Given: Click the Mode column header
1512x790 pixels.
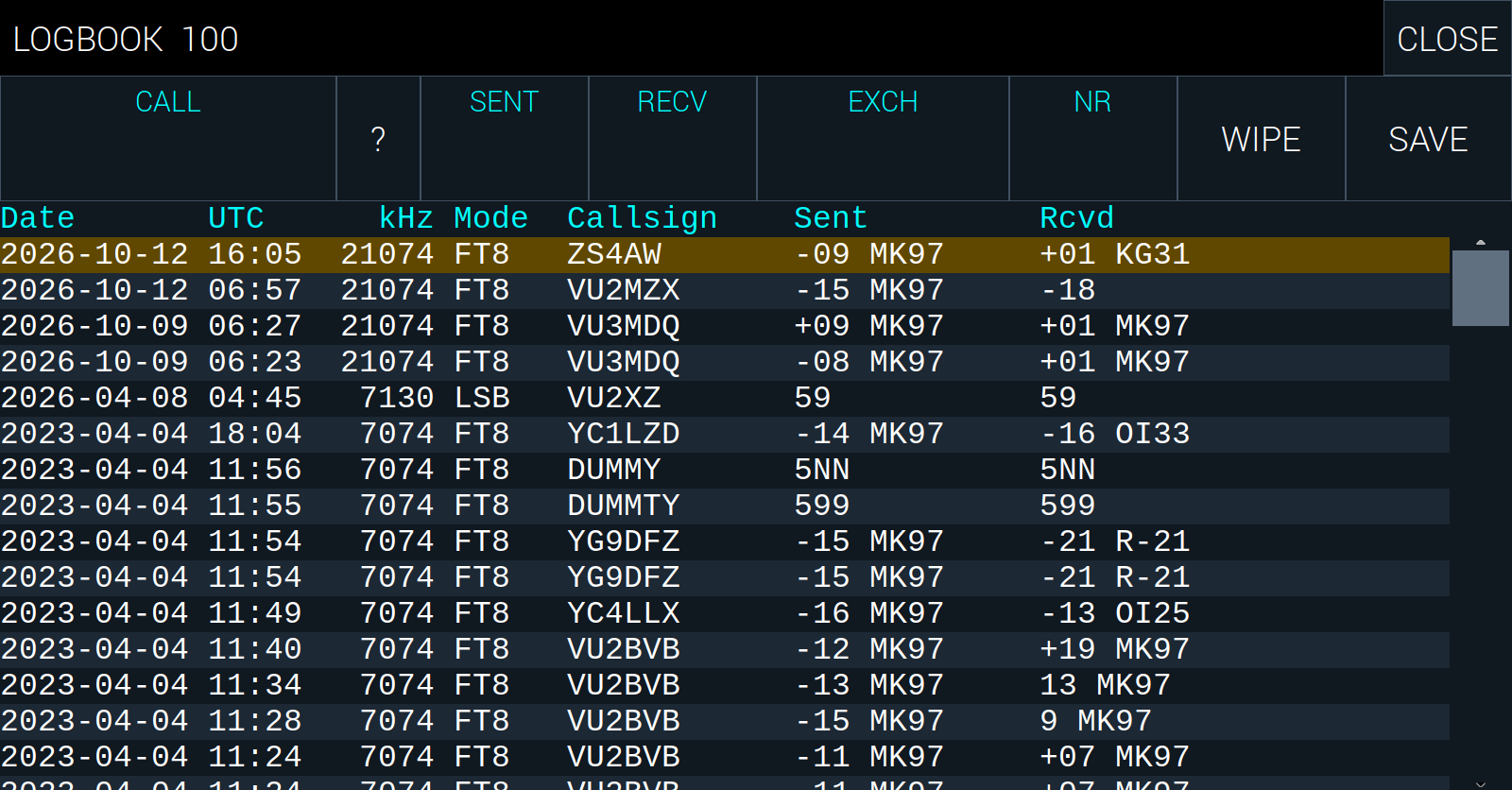Looking at the screenshot, I should click(x=491, y=218).
